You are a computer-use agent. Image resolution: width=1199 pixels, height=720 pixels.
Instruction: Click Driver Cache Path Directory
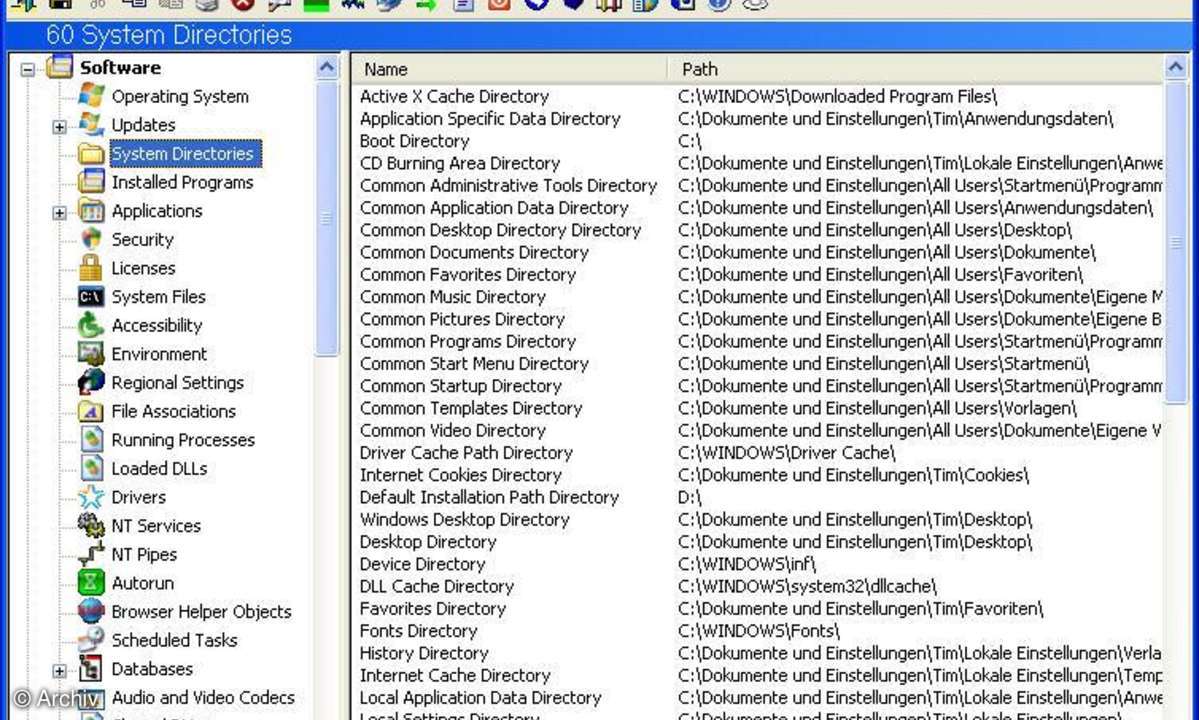(x=466, y=452)
